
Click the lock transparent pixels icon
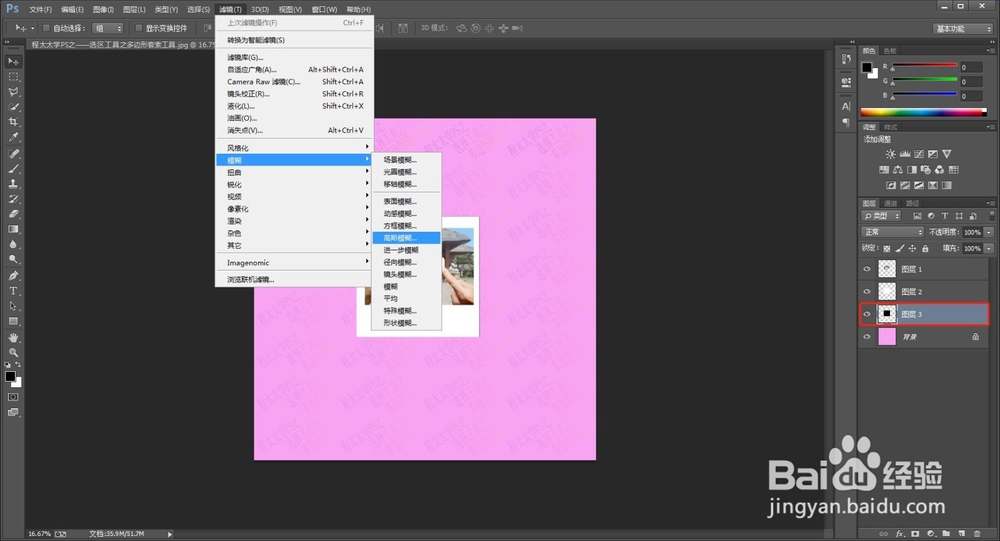click(886, 248)
